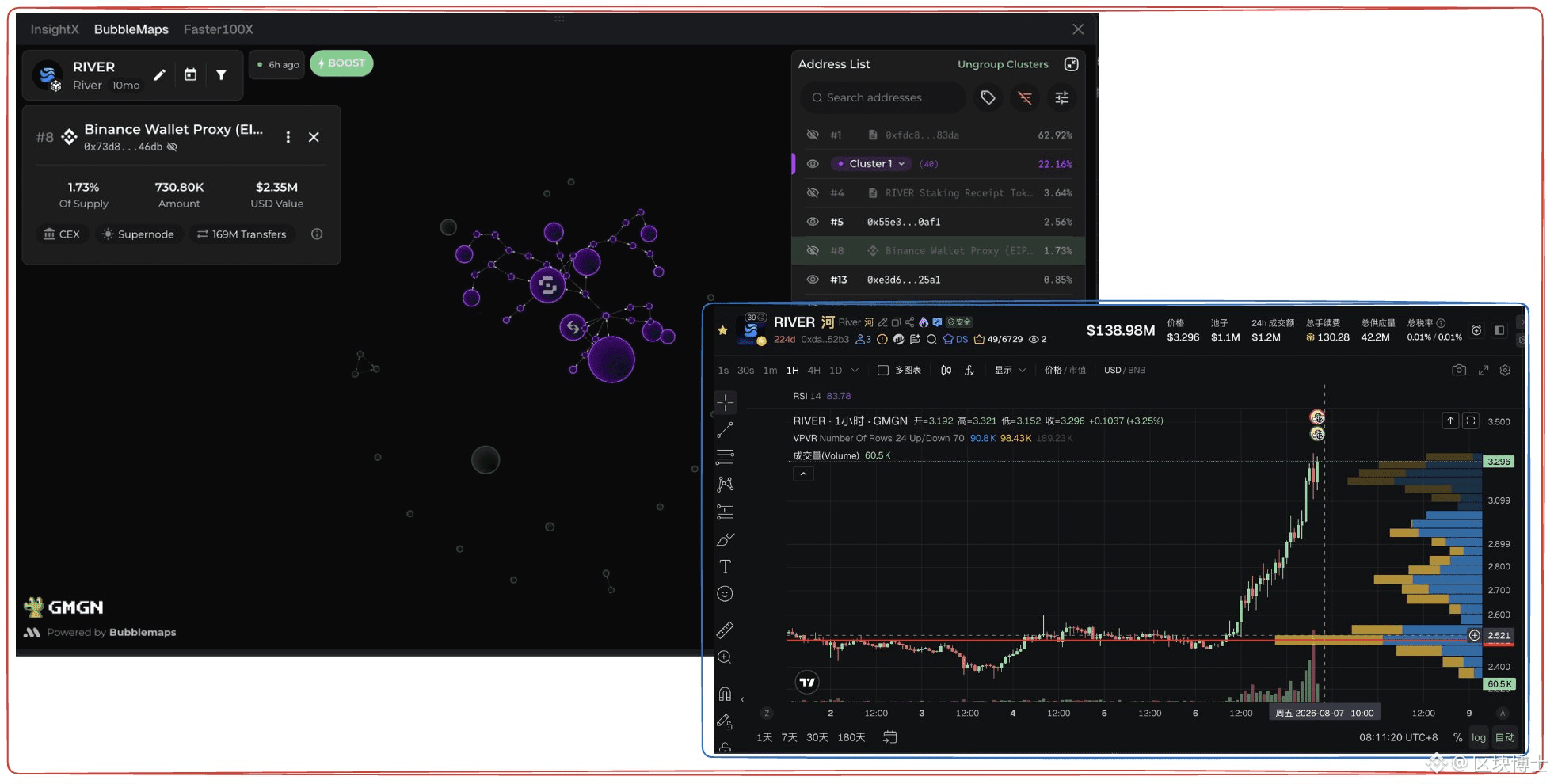Open the Binance Wallet Proxy card's three-dot menu
Screen dimensions: 1554x784
[x=288, y=137]
